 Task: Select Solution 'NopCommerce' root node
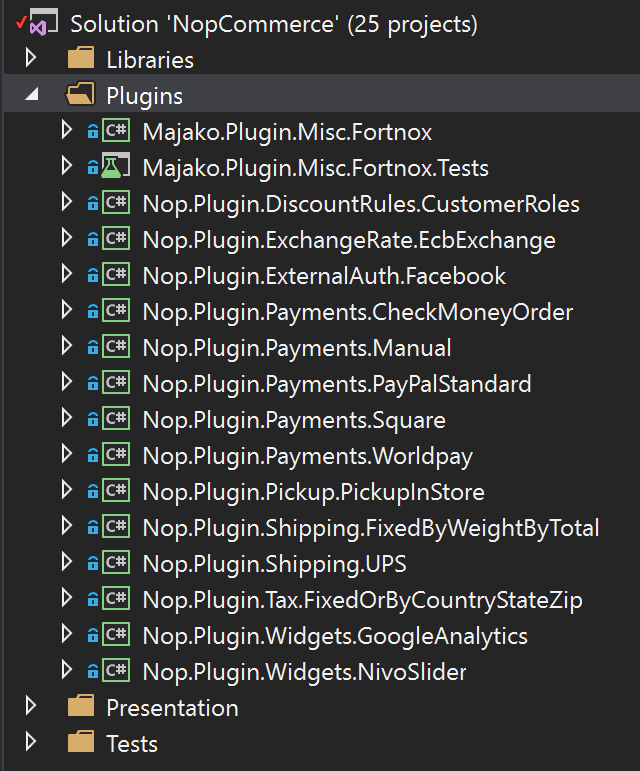tap(273, 23)
